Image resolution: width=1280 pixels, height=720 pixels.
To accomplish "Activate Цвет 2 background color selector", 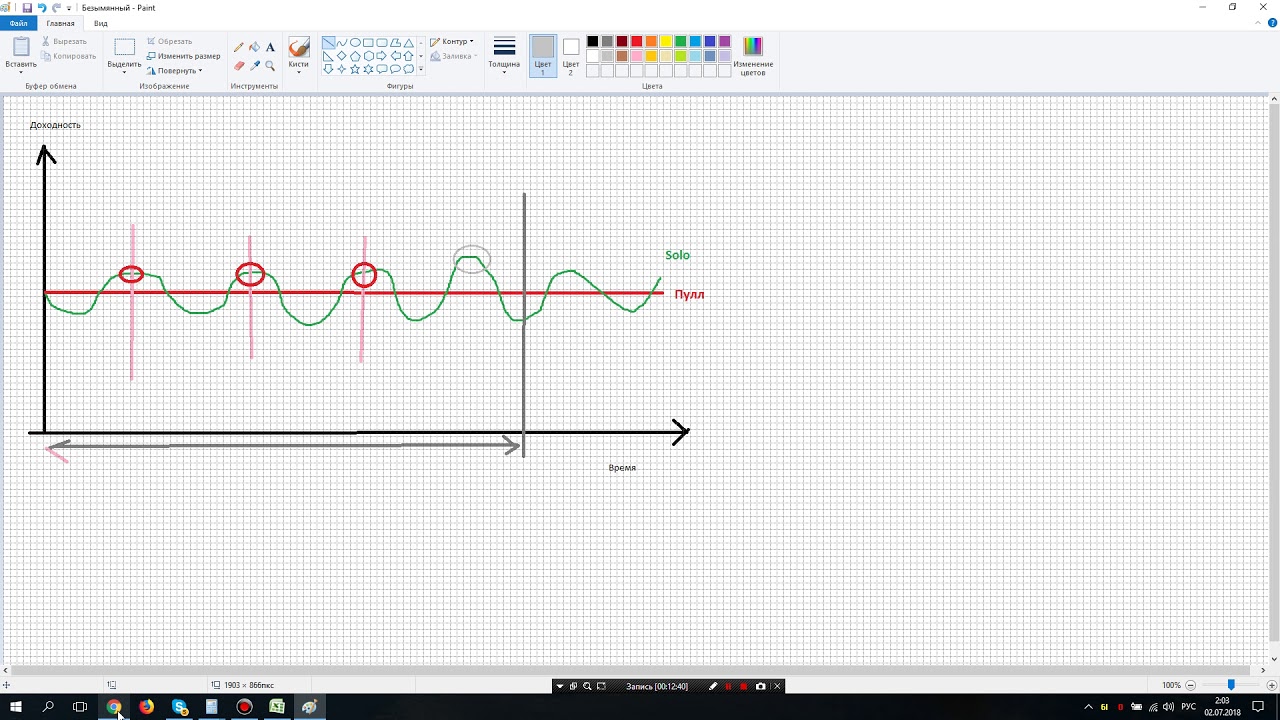I will [570, 55].
